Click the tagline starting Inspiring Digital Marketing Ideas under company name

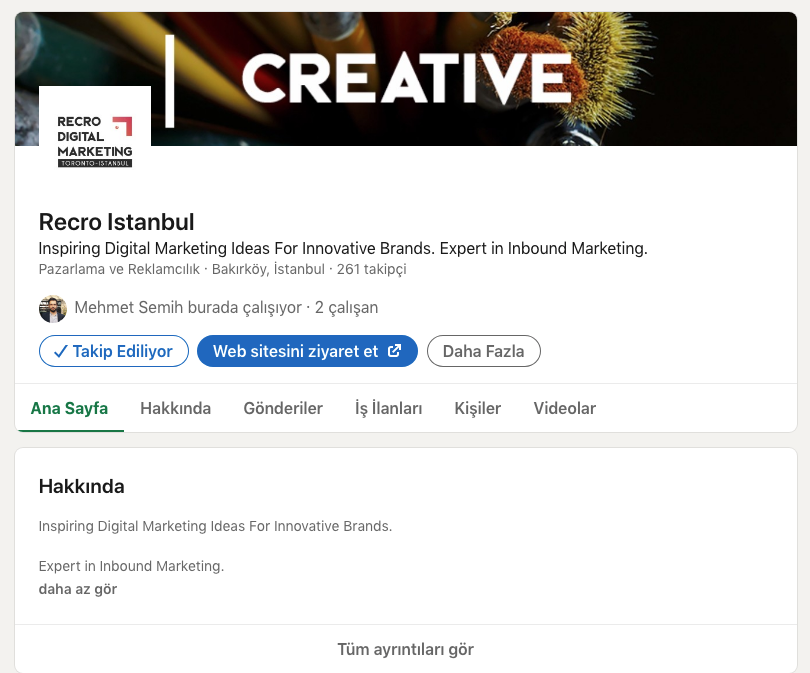[343, 248]
